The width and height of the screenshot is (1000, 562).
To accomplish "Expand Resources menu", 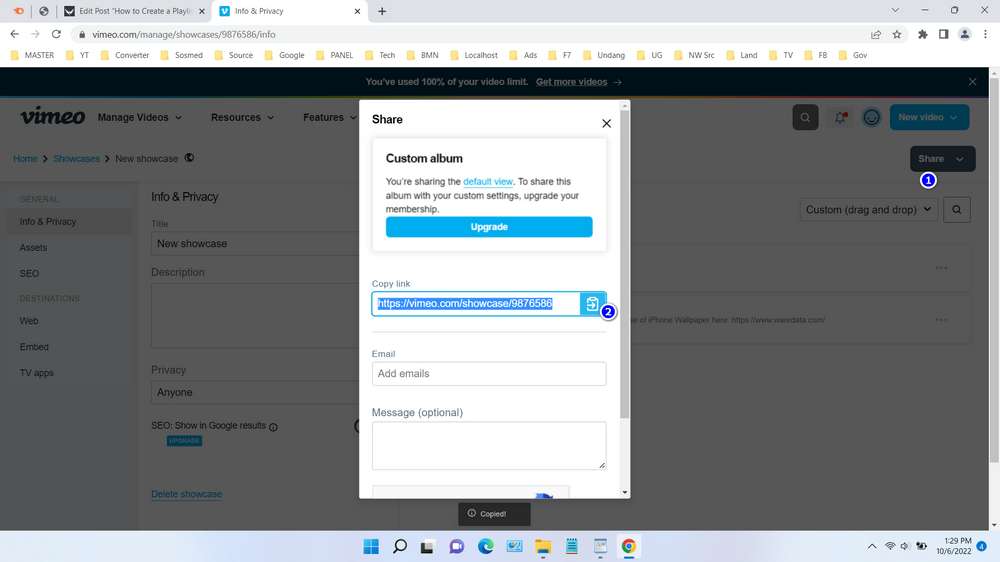I will click(x=242, y=117).
